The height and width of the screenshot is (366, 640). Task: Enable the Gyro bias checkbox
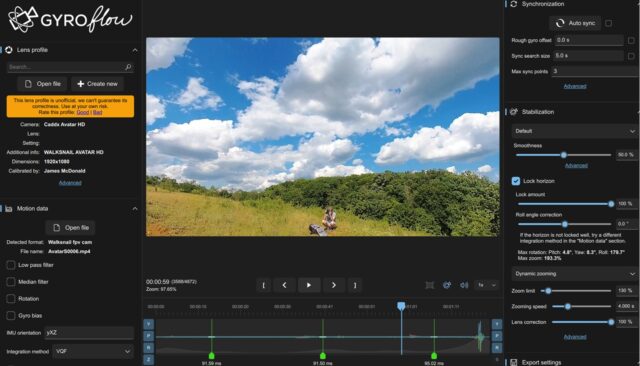click(x=11, y=315)
